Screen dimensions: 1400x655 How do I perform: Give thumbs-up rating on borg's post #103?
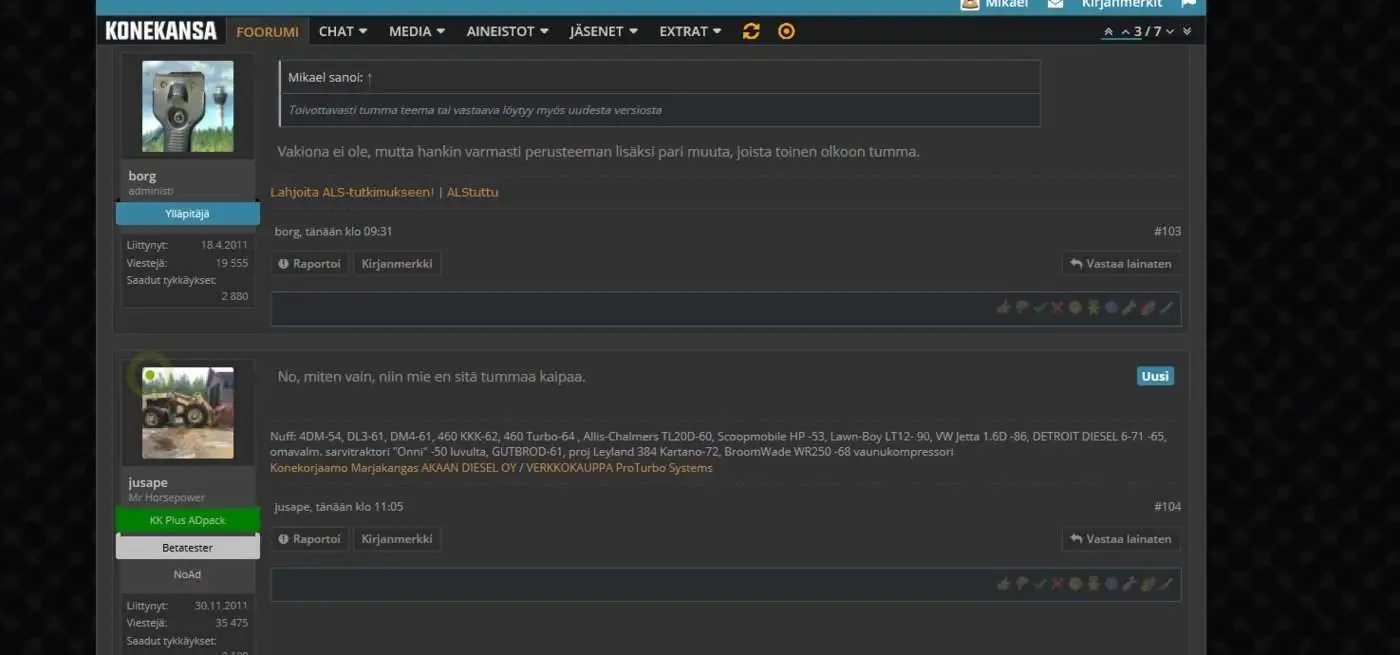pos(1002,308)
